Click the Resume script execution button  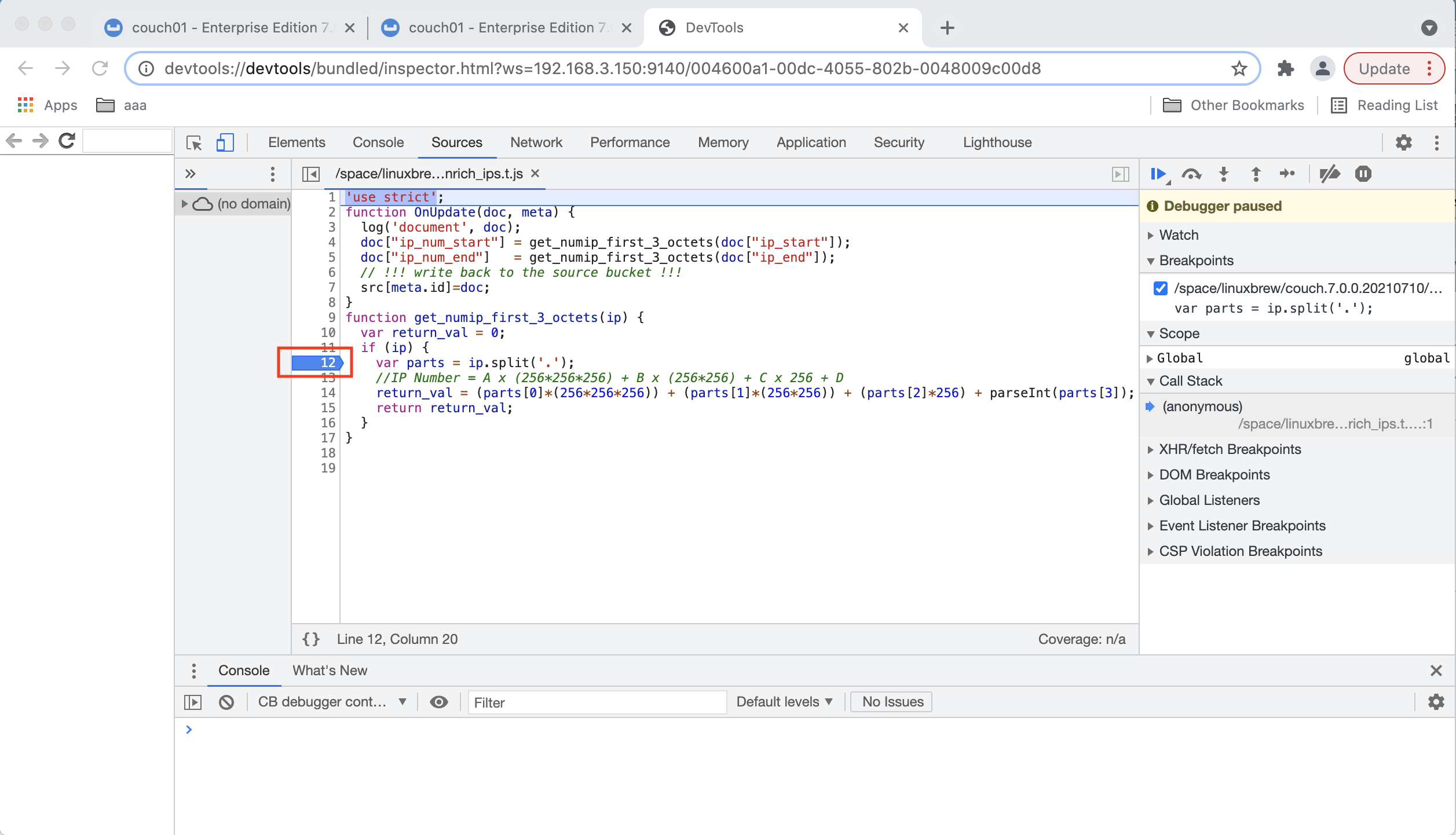point(1159,173)
